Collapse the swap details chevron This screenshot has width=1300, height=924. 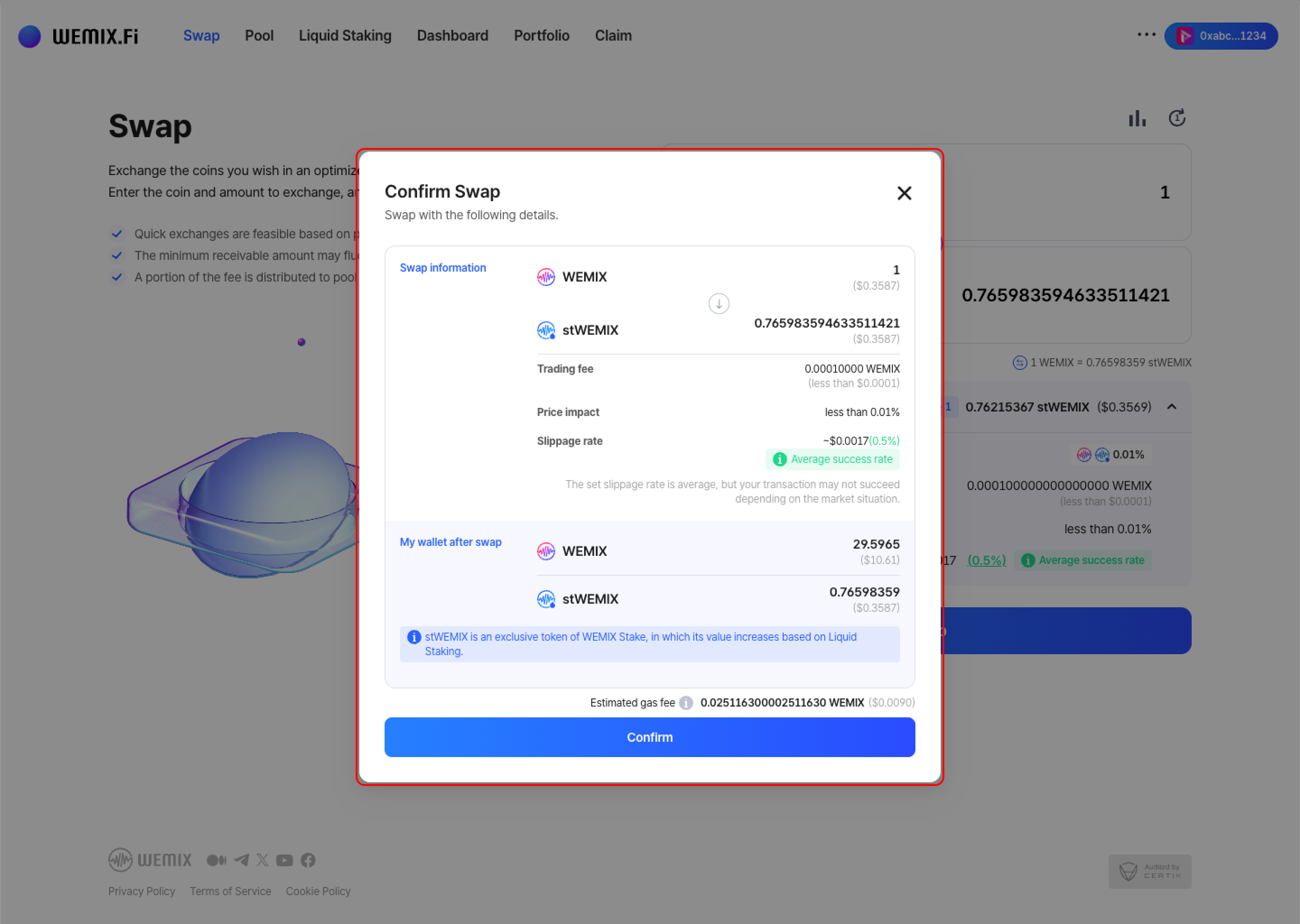click(x=1171, y=407)
